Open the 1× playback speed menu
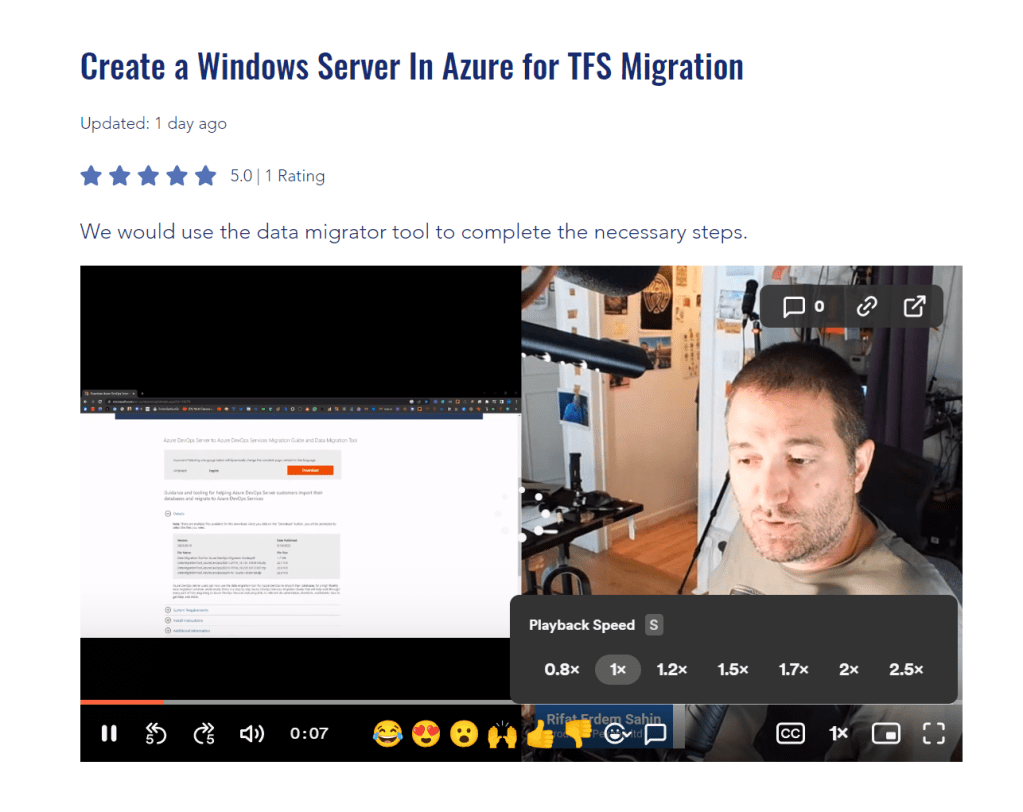This screenshot has height=812, width=1023. pyautogui.click(x=838, y=734)
